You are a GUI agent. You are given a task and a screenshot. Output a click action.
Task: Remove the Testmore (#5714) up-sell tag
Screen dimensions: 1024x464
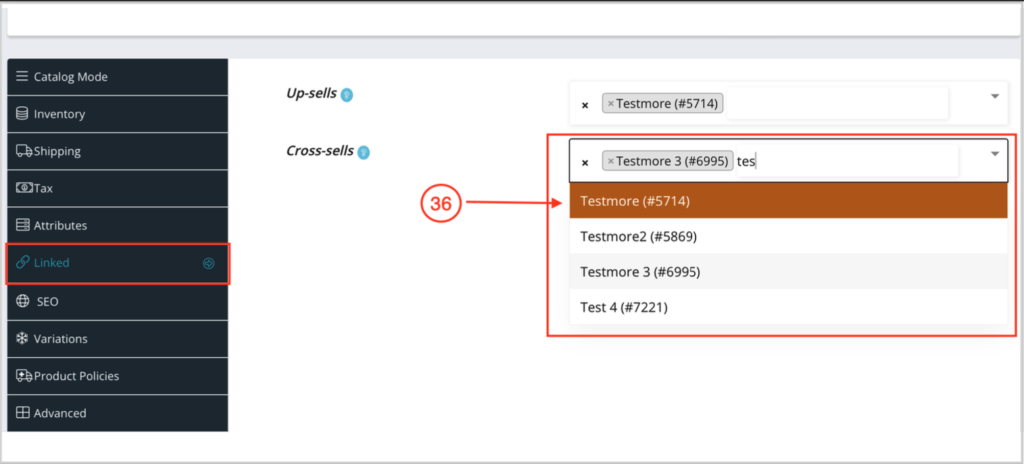(x=611, y=103)
